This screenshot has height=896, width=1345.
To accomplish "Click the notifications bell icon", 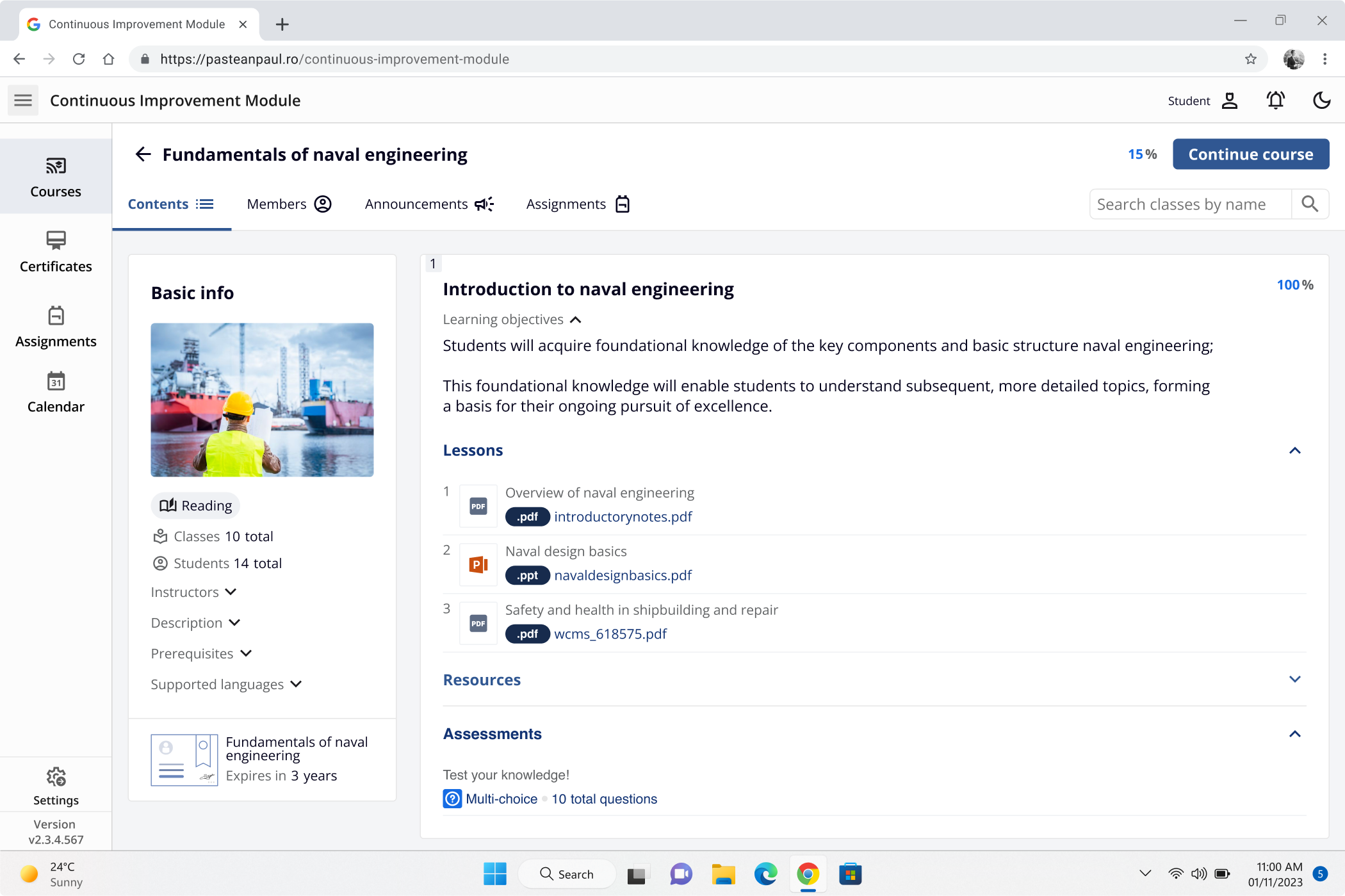I will click(x=1275, y=101).
